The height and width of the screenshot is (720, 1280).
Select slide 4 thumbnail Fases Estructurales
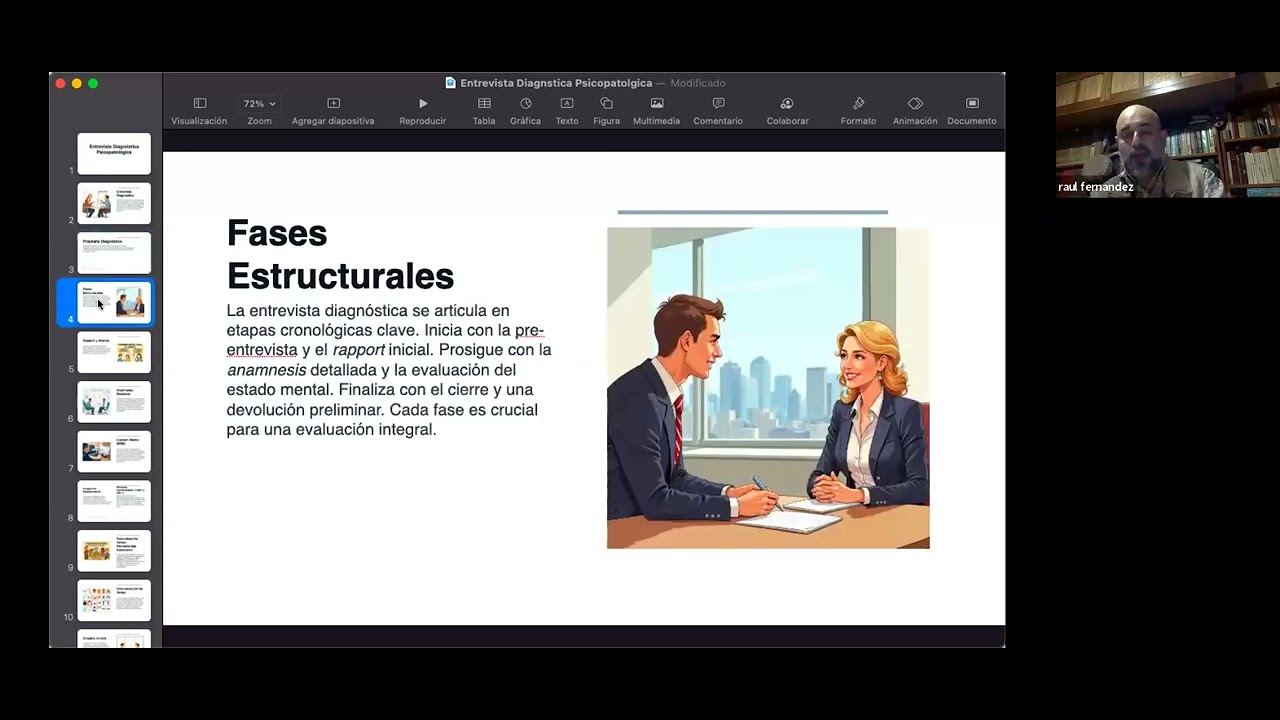[114, 303]
